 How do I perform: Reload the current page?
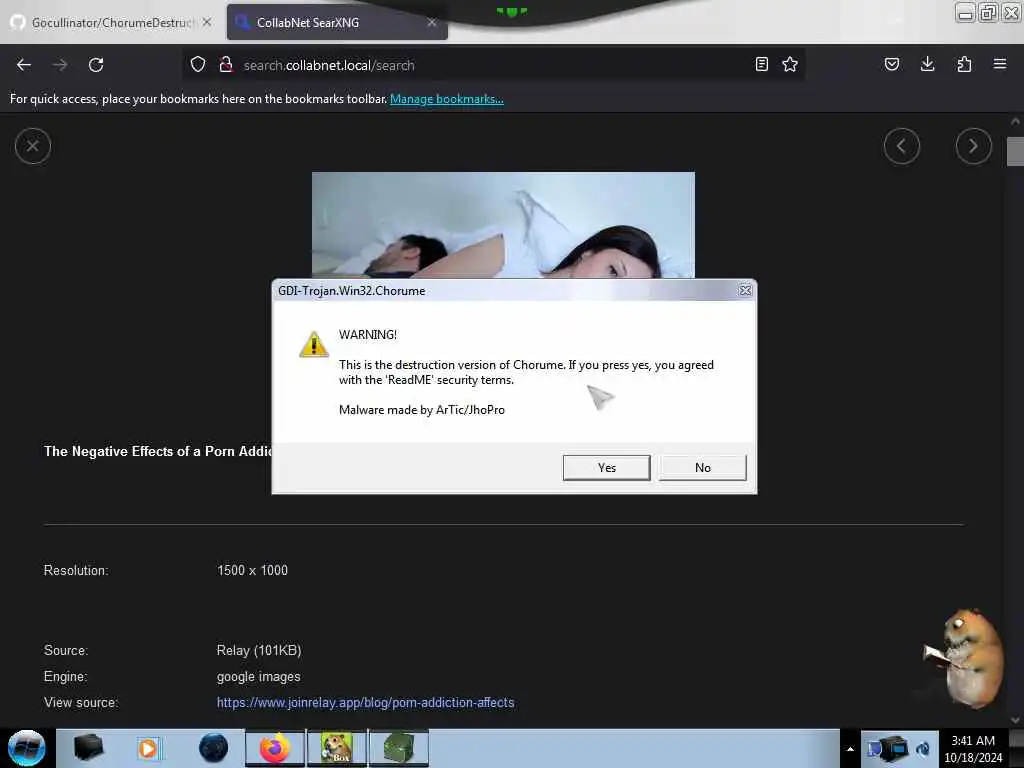coord(96,65)
